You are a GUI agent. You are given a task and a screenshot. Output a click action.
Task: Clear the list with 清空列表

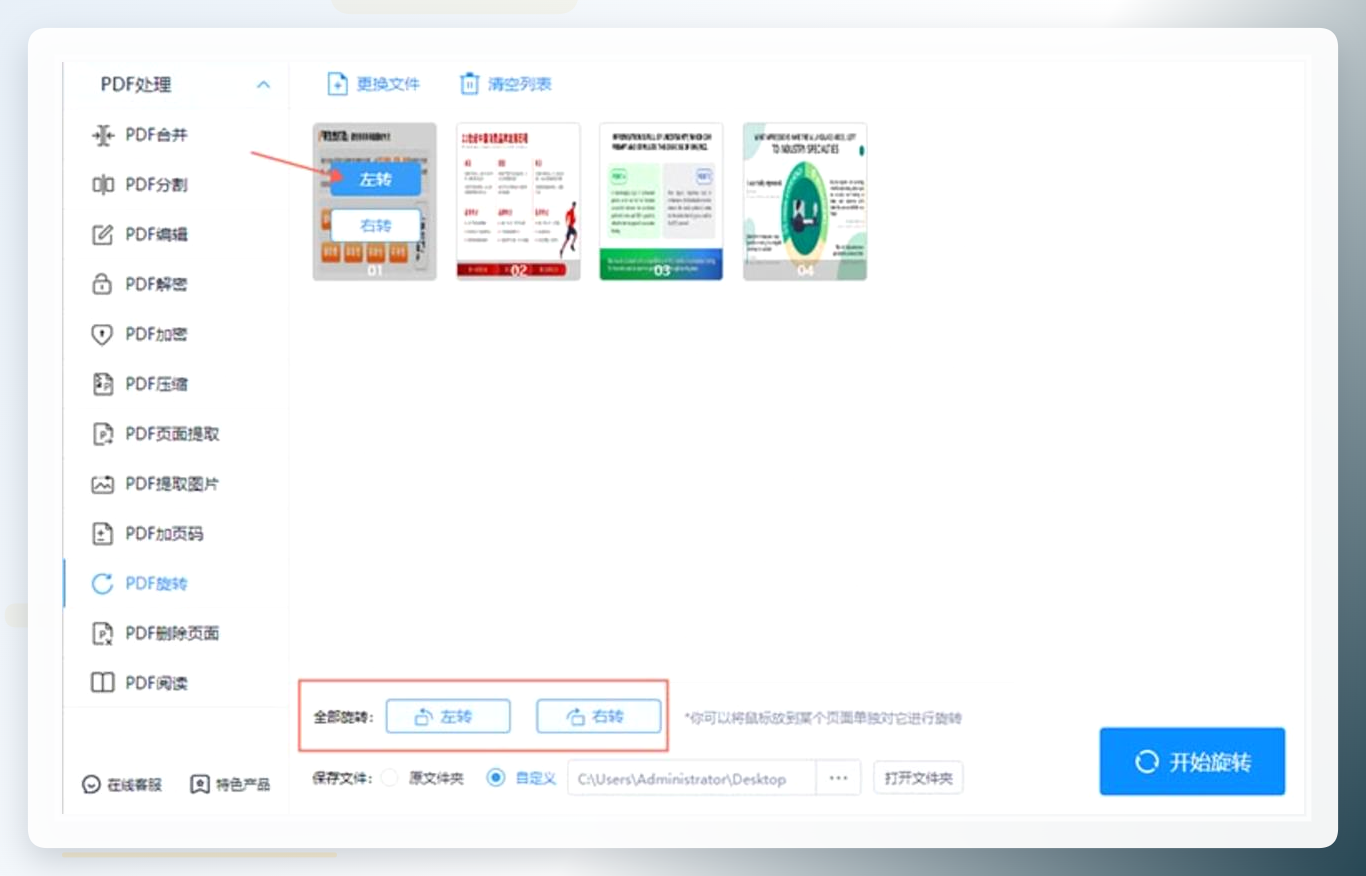click(506, 84)
